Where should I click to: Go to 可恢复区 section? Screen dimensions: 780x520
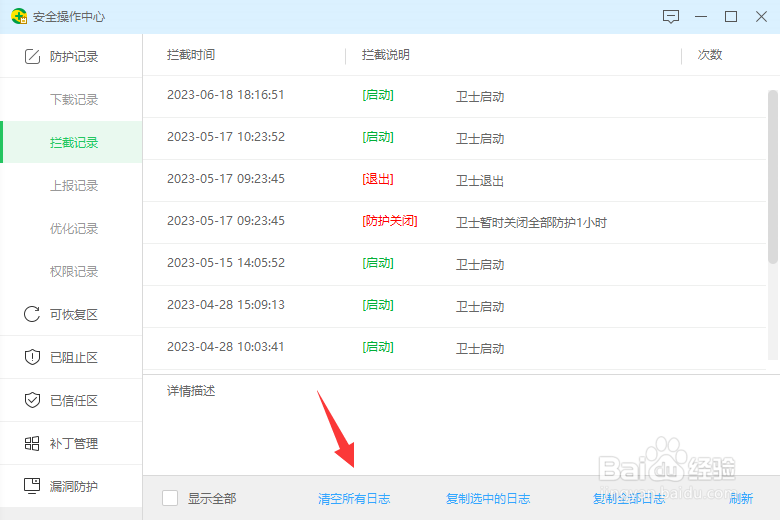[74, 314]
